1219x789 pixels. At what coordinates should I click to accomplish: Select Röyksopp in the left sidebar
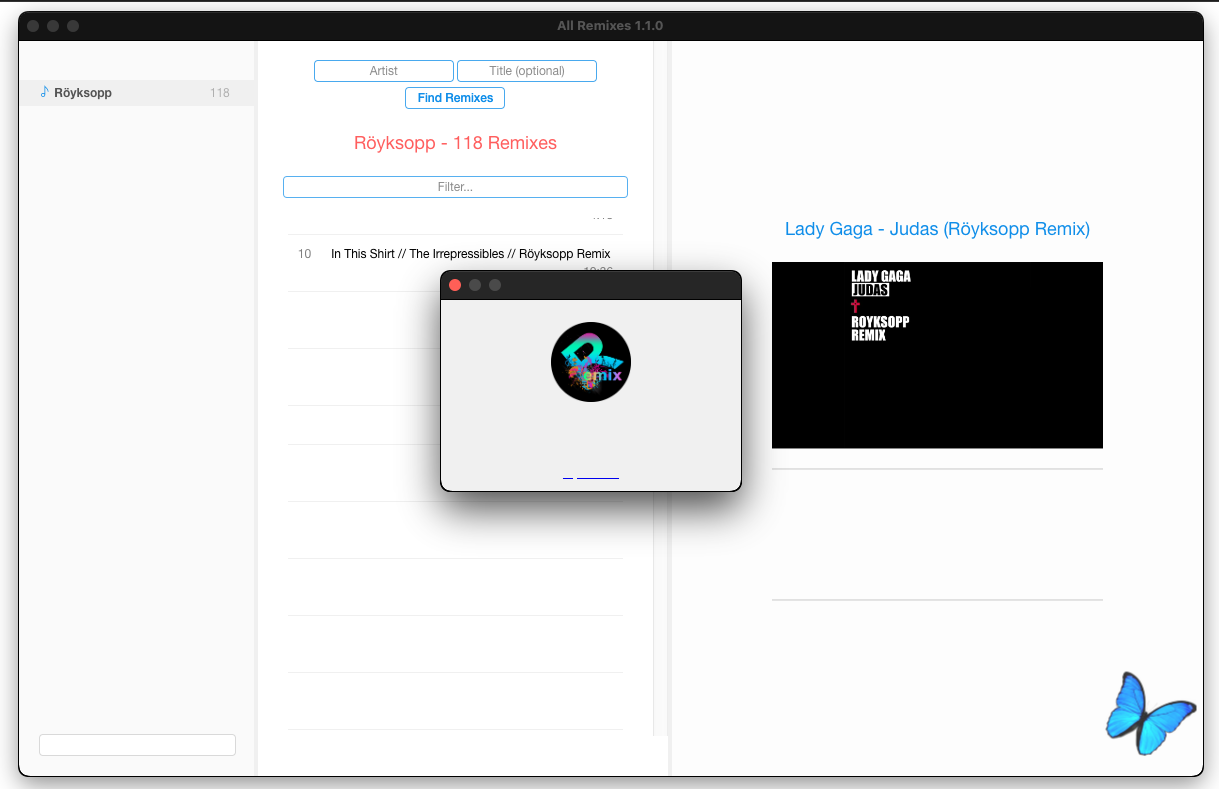click(137, 93)
